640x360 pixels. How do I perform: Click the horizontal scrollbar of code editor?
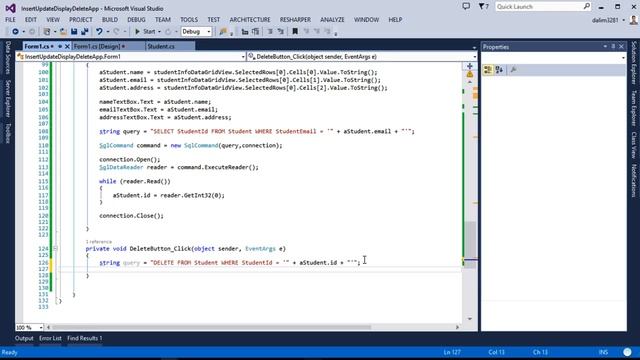tap(211, 327)
